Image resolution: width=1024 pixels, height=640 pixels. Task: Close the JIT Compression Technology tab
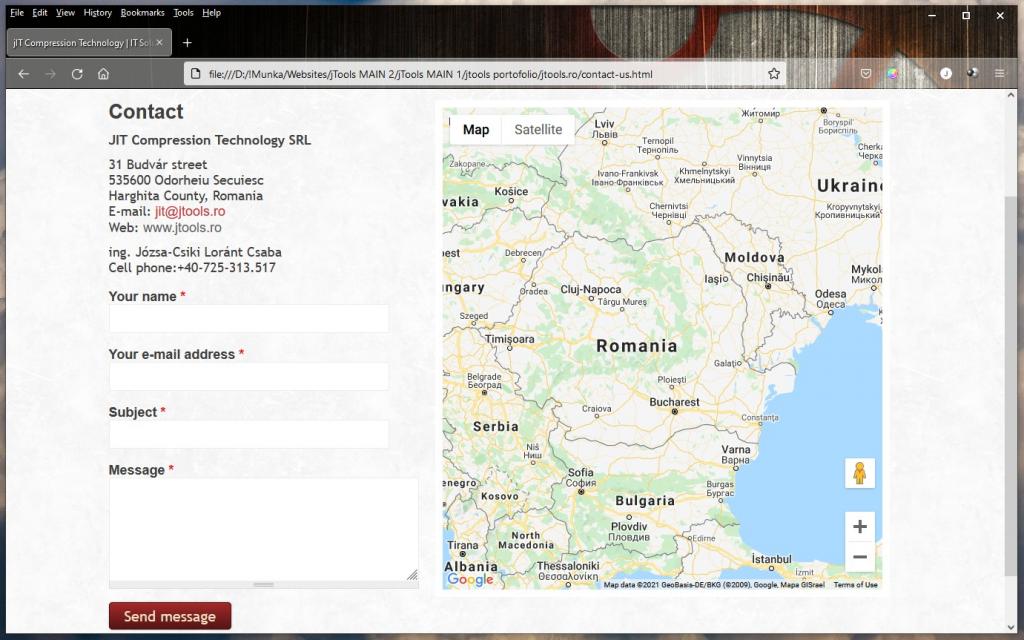point(159,43)
